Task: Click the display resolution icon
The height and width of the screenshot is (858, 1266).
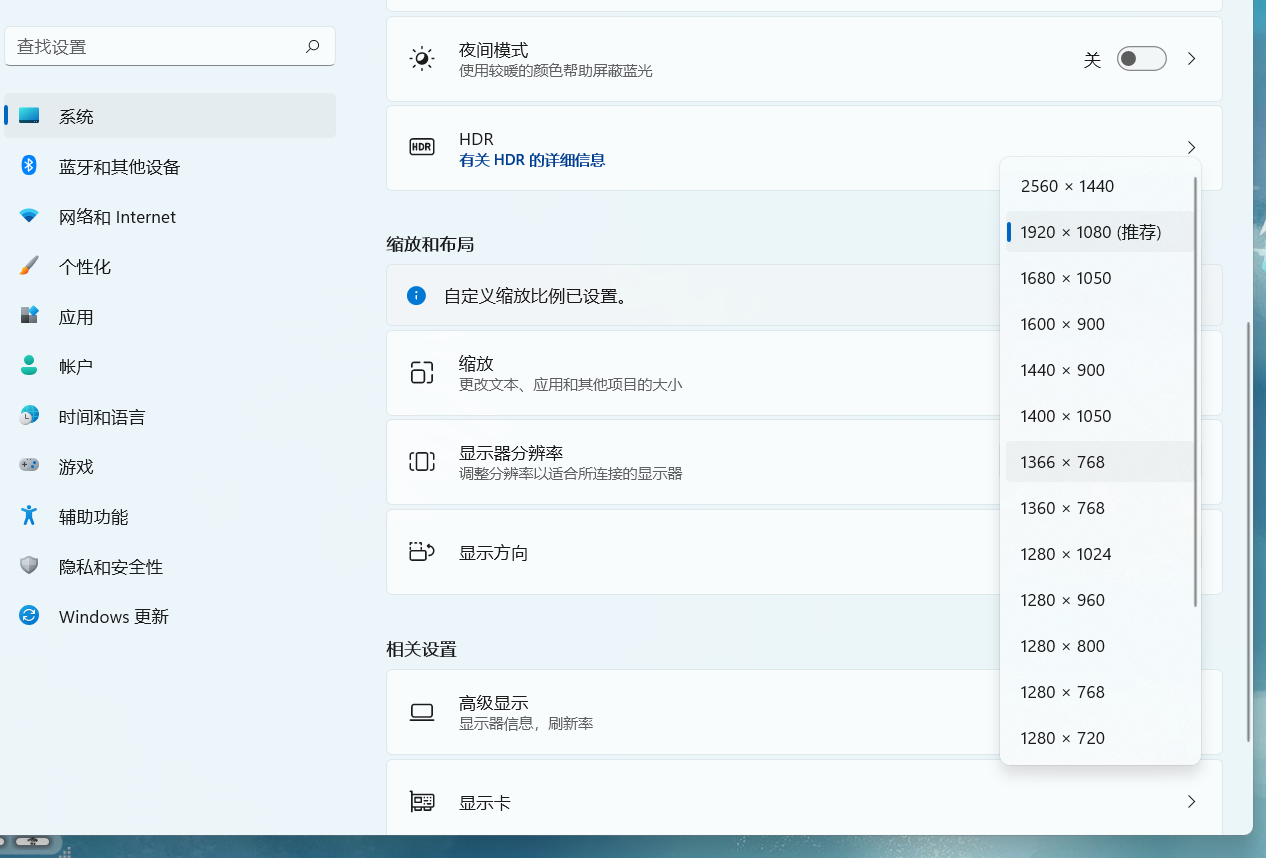Action: click(x=422, y=462)
